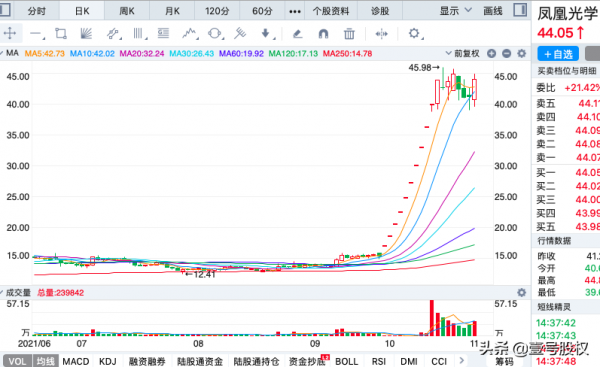Screen dimensions: 600x367
Task: Switch to 日K daily chart tab
Action: pyautogui.click(x=82, y=11)
